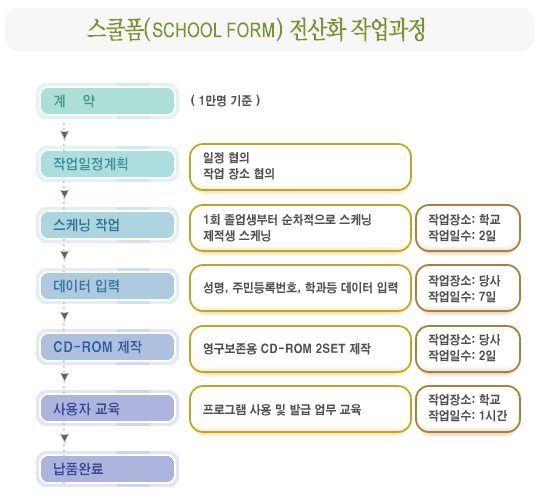Click the 졸업생 스케닝 description box
The image size is (550, 500).
pyautogui.click(x=300, y=228)
